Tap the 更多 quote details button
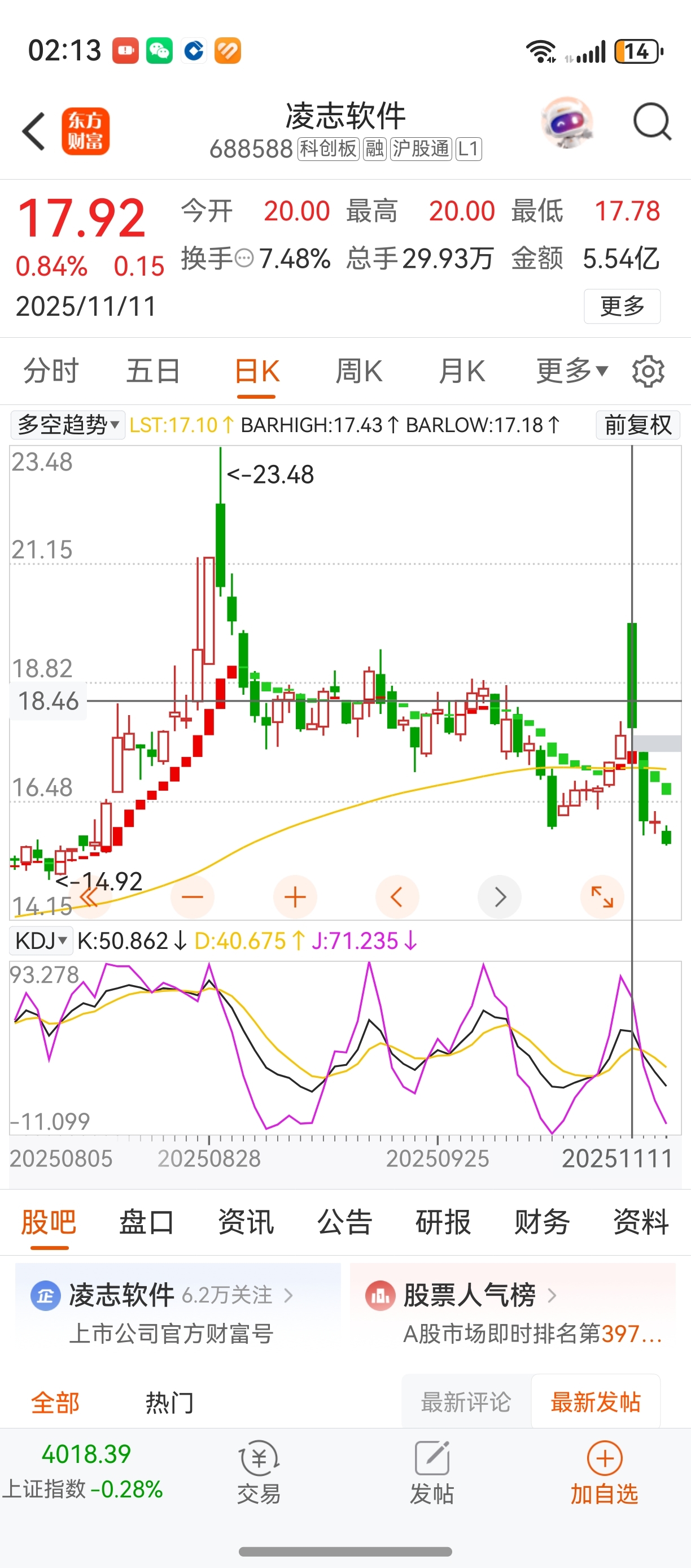The image size is (691, 1568). [x=622, y=306]
